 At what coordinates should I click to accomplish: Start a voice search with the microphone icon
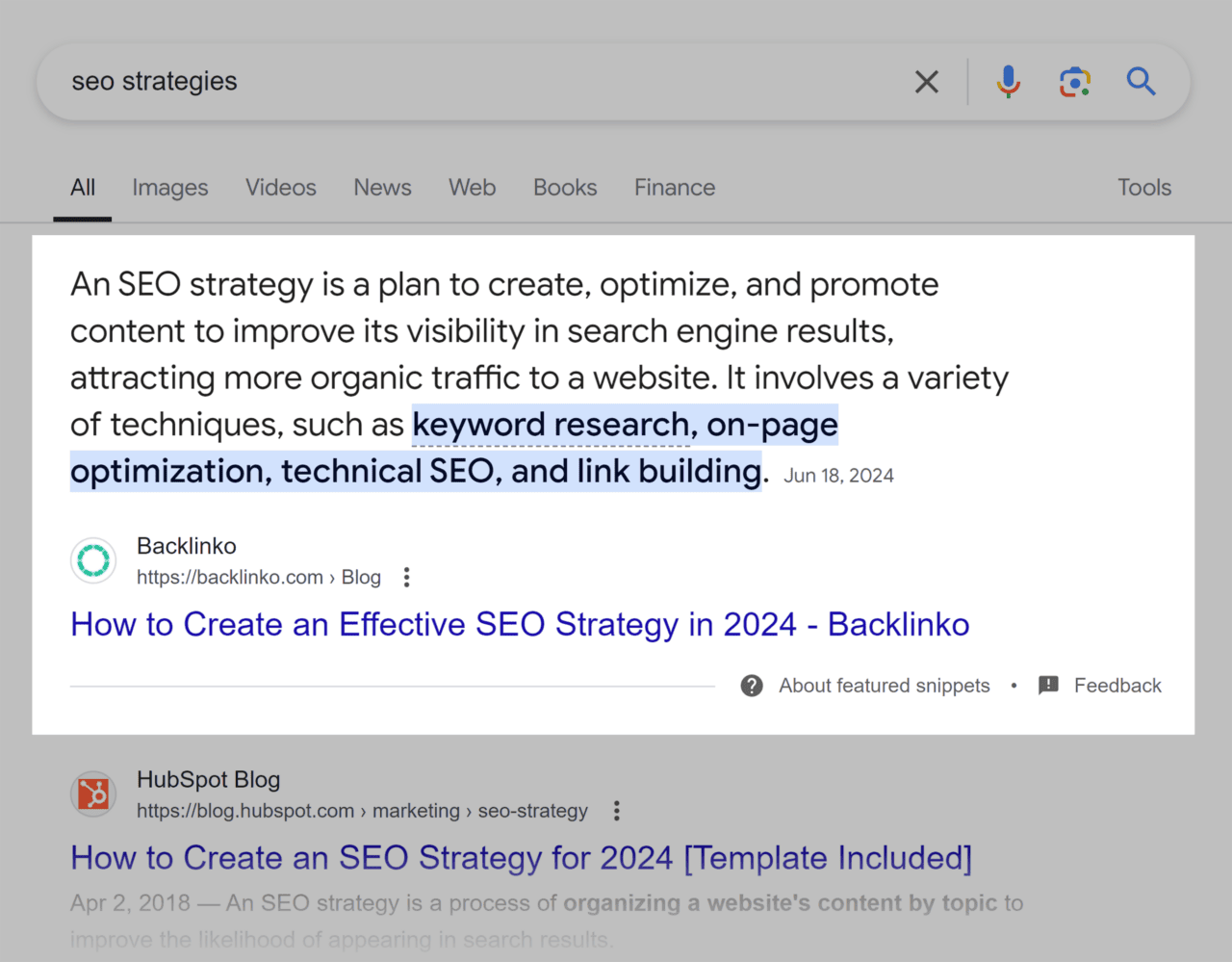tap(1008, 82)
